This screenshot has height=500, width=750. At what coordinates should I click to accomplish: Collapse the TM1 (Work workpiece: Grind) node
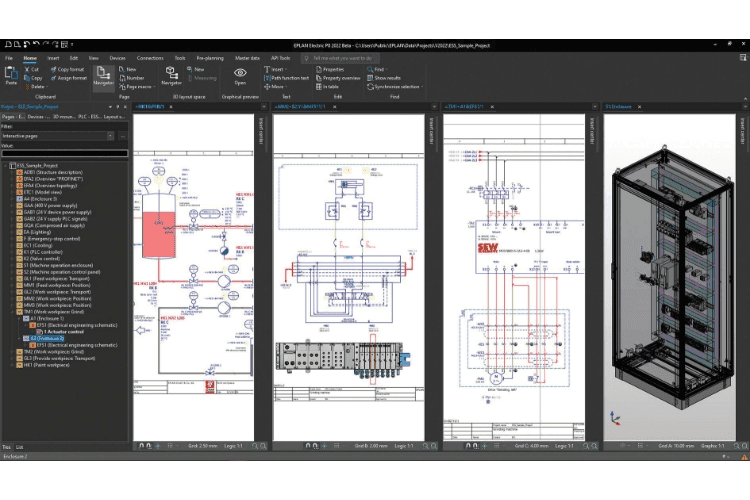tap(12, 311)
